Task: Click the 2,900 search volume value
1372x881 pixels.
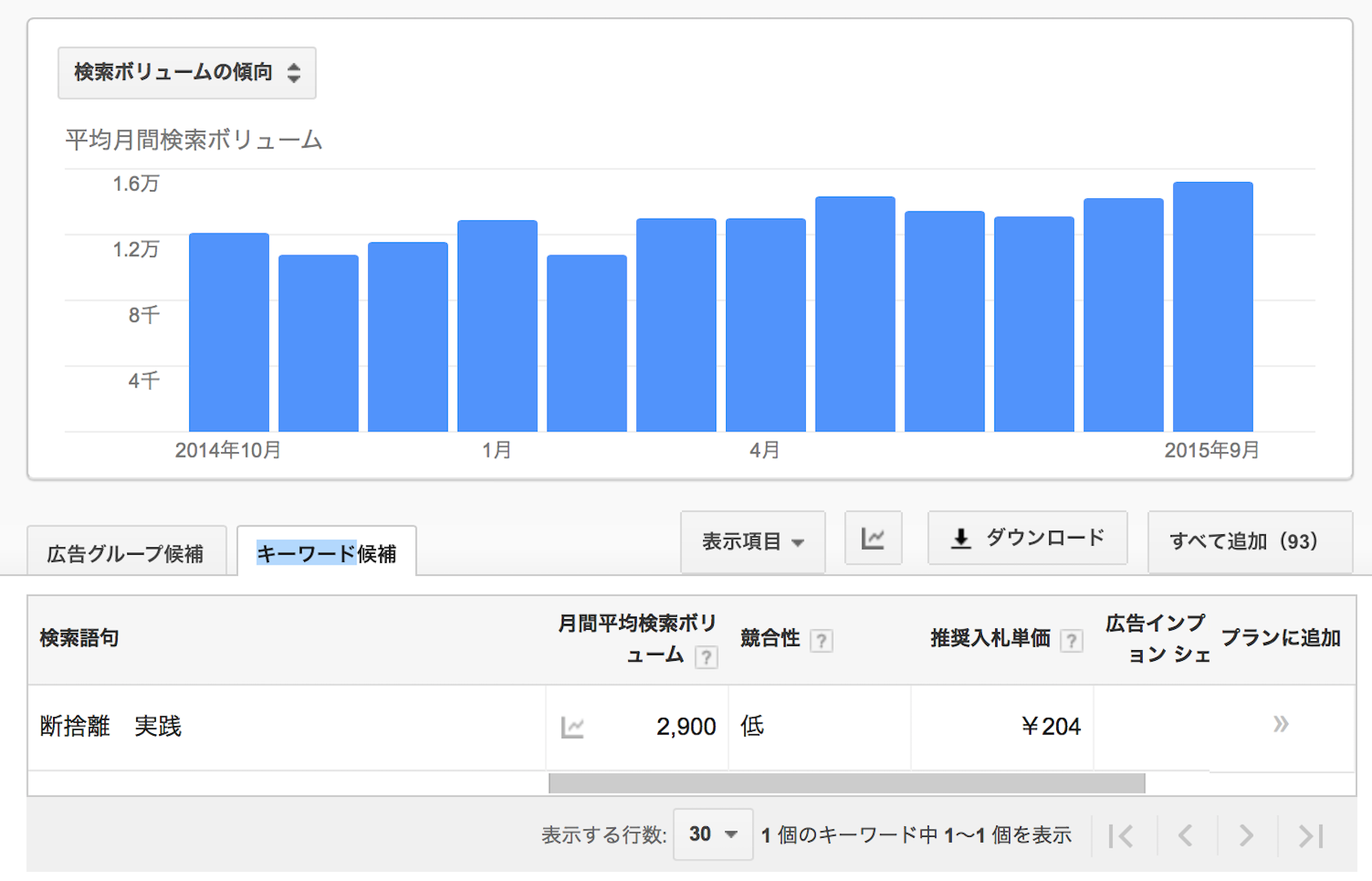Action: [686, 727]
